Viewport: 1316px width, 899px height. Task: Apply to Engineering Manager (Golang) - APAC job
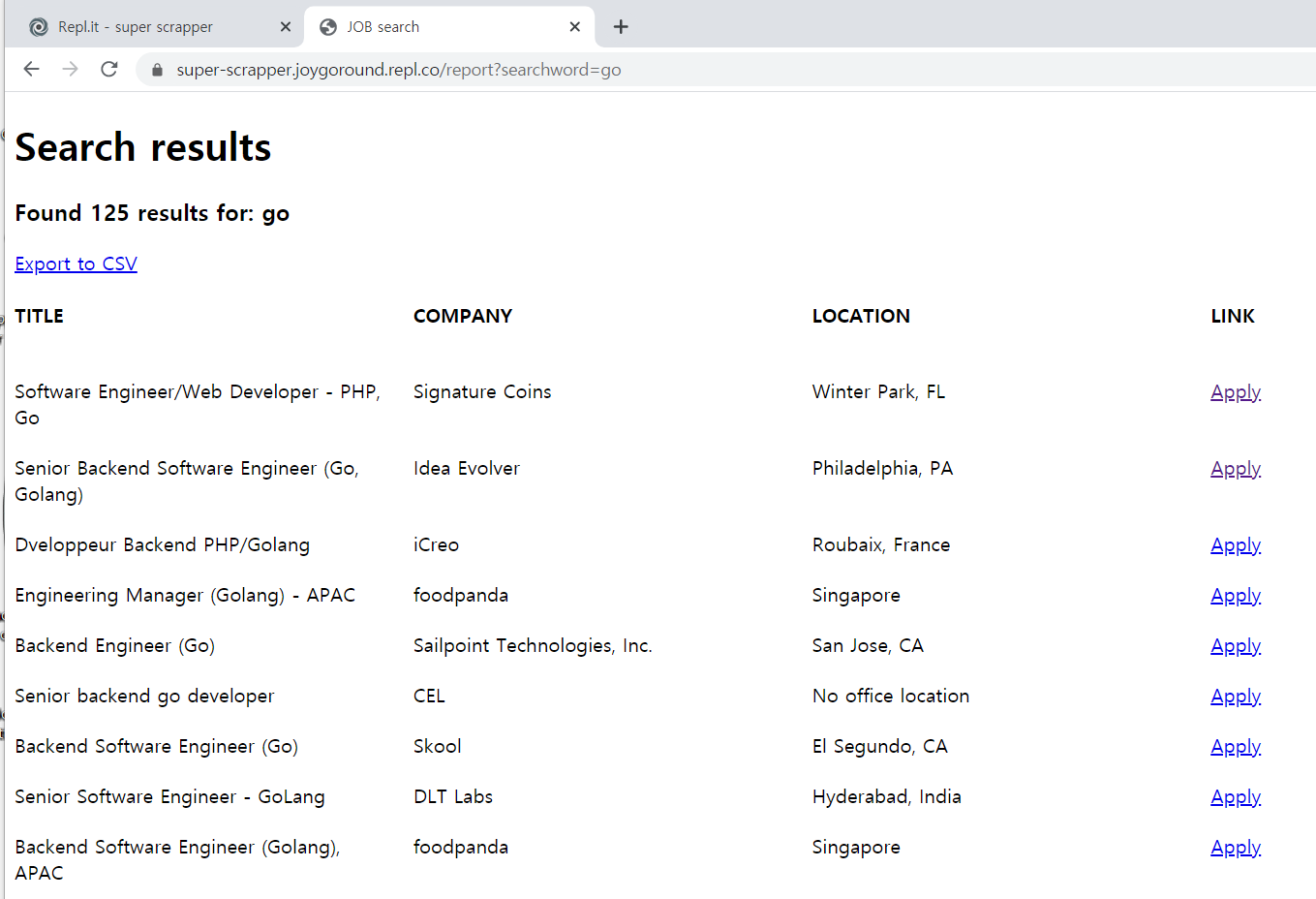[x=1236, y=595]
